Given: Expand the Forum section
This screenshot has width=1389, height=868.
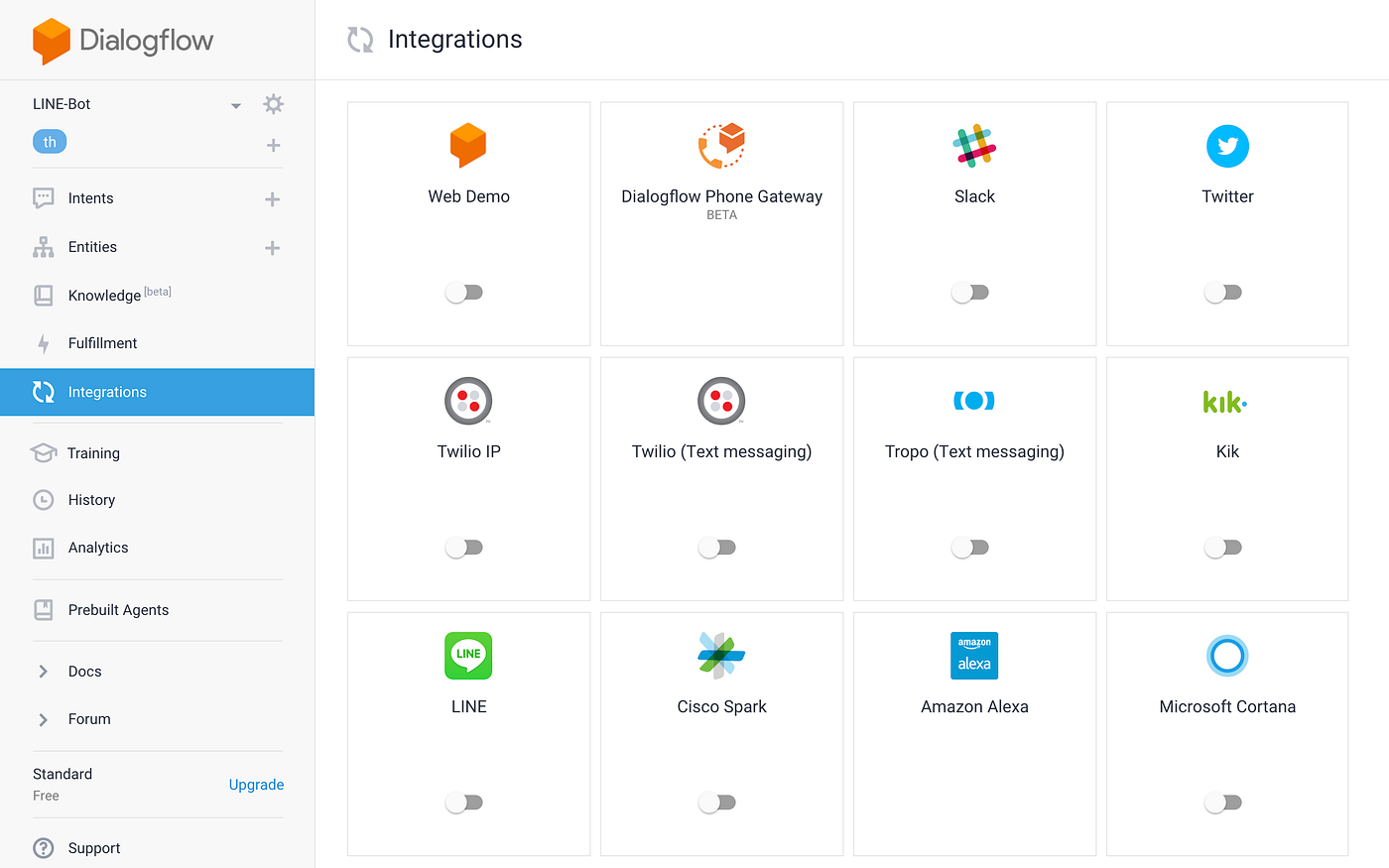Looking at the screenshot, I should (88, 718).
